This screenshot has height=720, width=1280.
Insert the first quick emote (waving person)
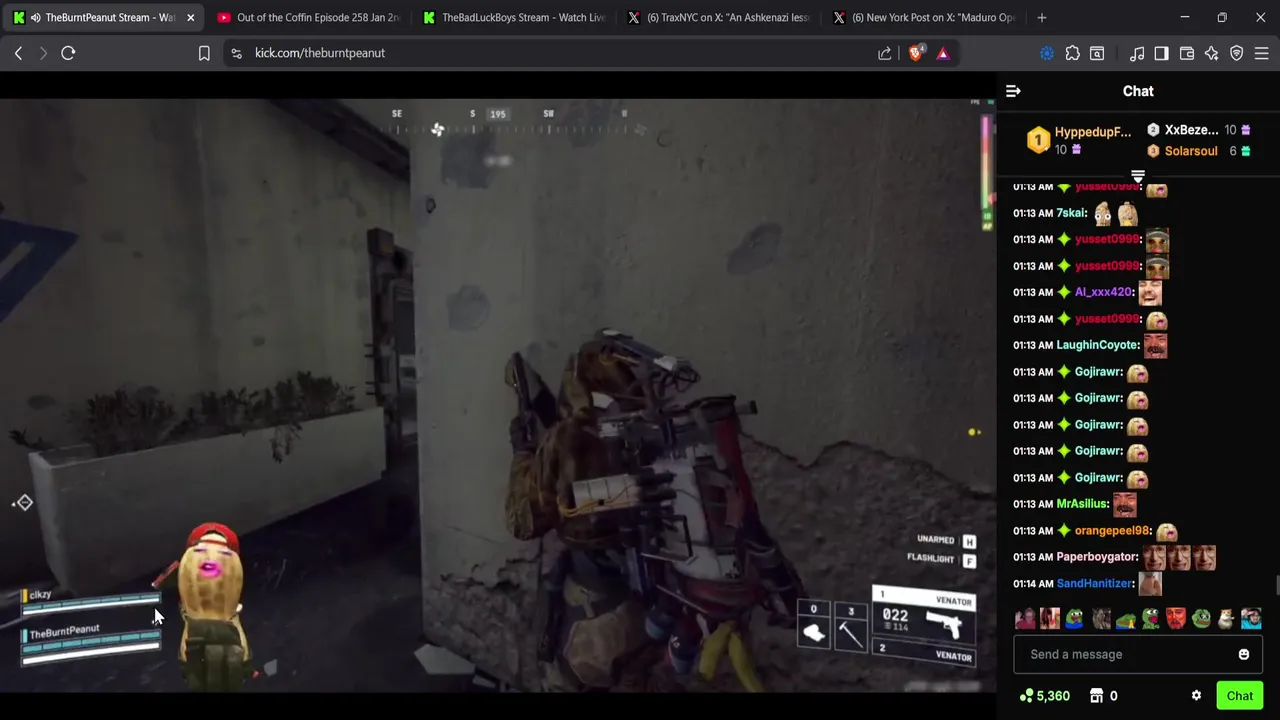[1025, 619]
